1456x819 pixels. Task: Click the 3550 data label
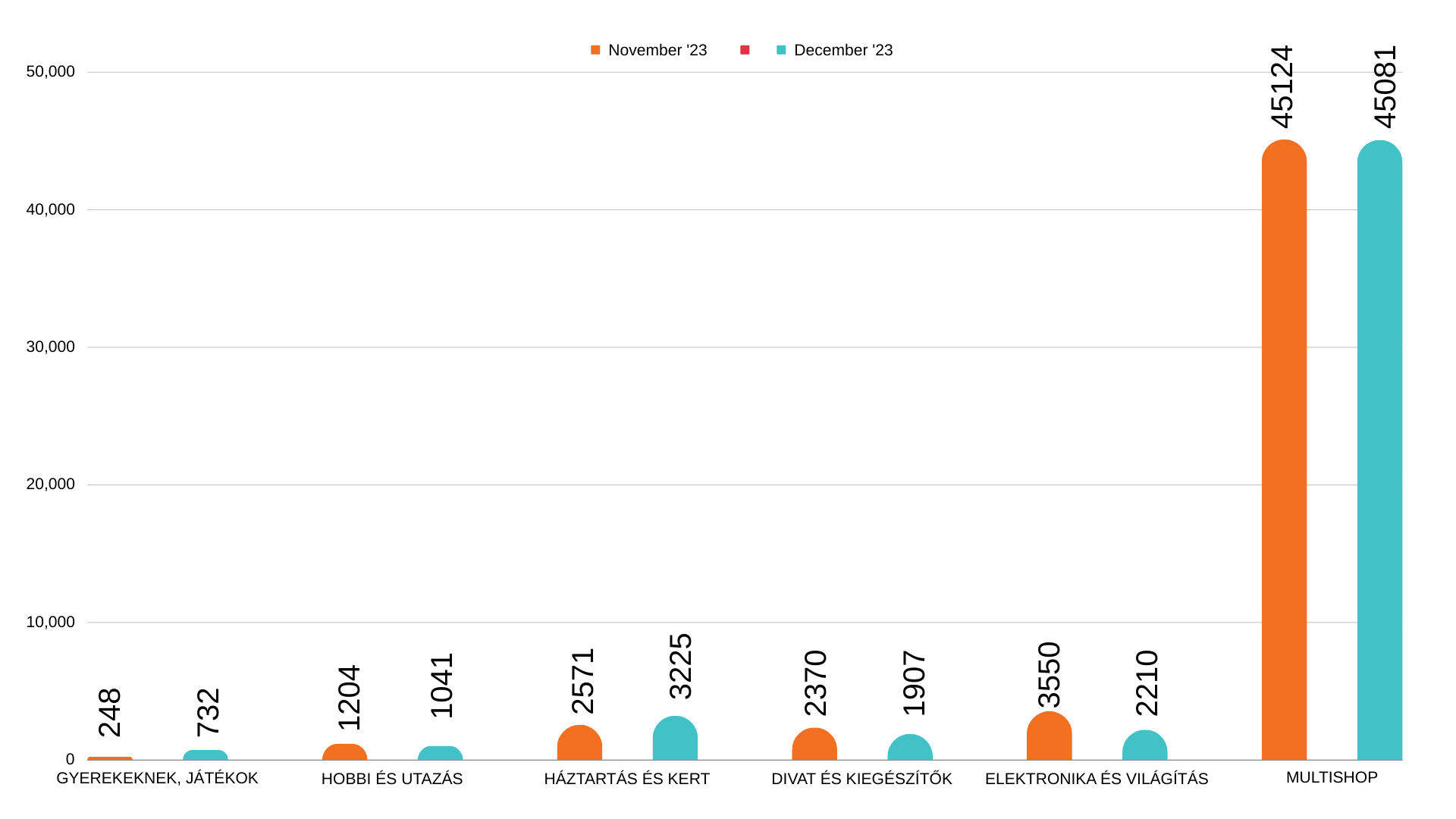[x=1049, y=675]
